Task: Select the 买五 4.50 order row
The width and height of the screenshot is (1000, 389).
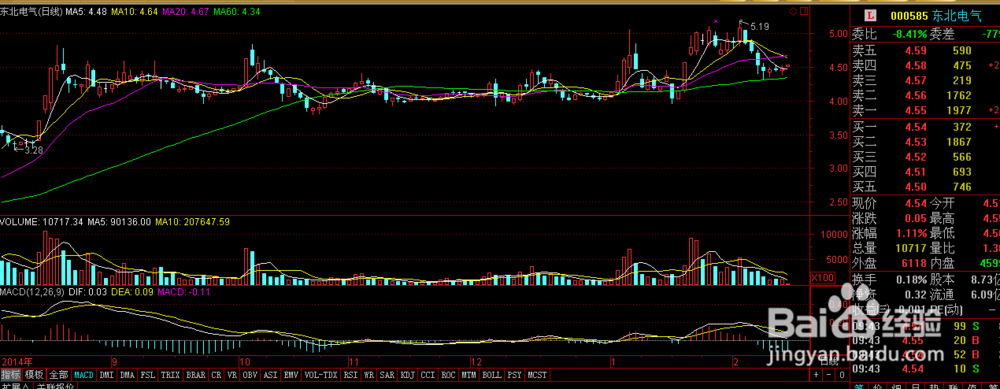Action: (x=926, y=187)
